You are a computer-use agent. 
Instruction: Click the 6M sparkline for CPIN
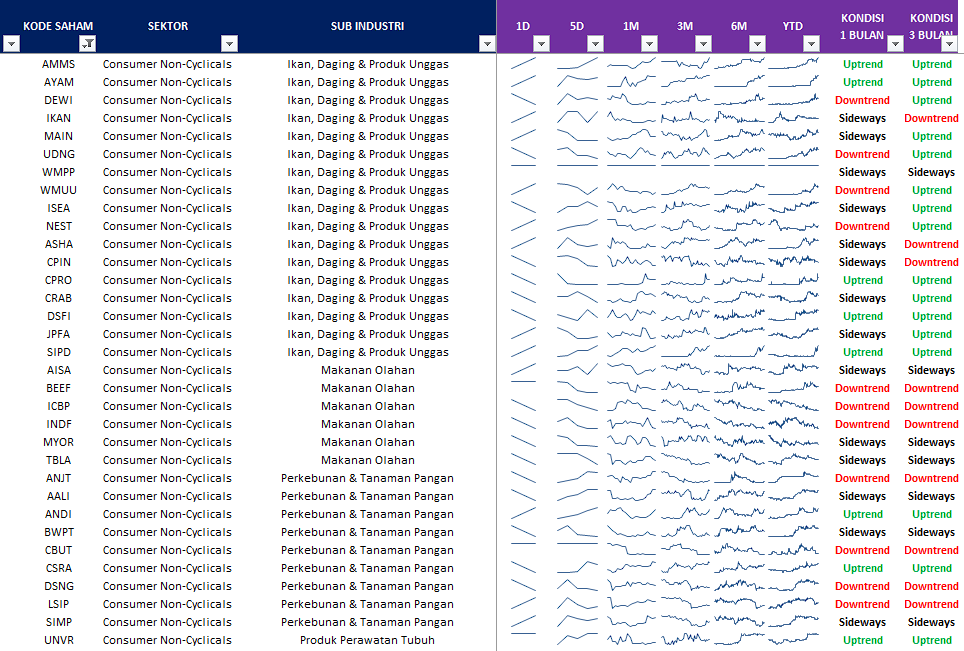point(739,262)
